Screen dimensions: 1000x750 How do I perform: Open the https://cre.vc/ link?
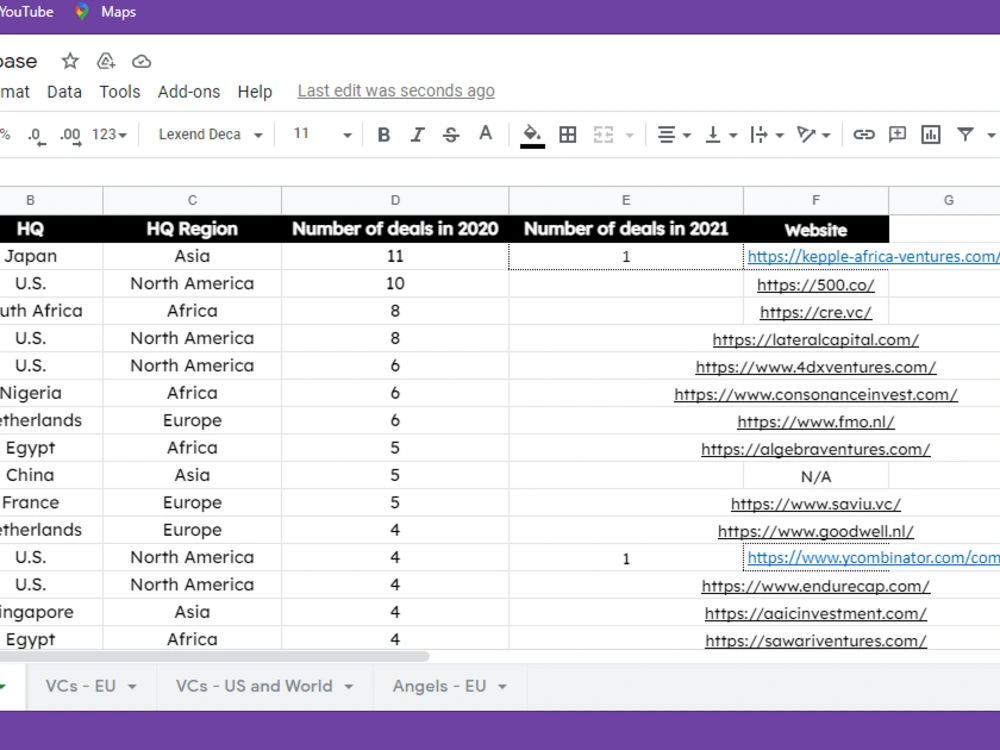(x=816, y=312)
